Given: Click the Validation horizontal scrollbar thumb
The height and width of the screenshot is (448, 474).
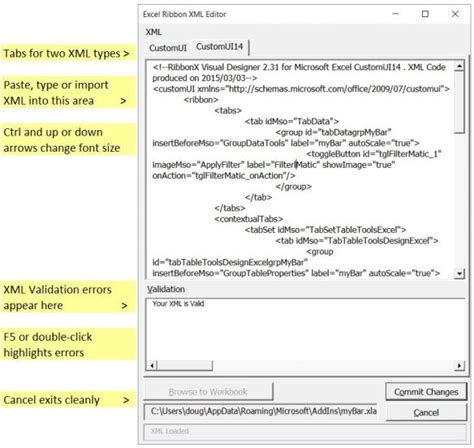Looking at the screenshot, I should tap(185, 366).
